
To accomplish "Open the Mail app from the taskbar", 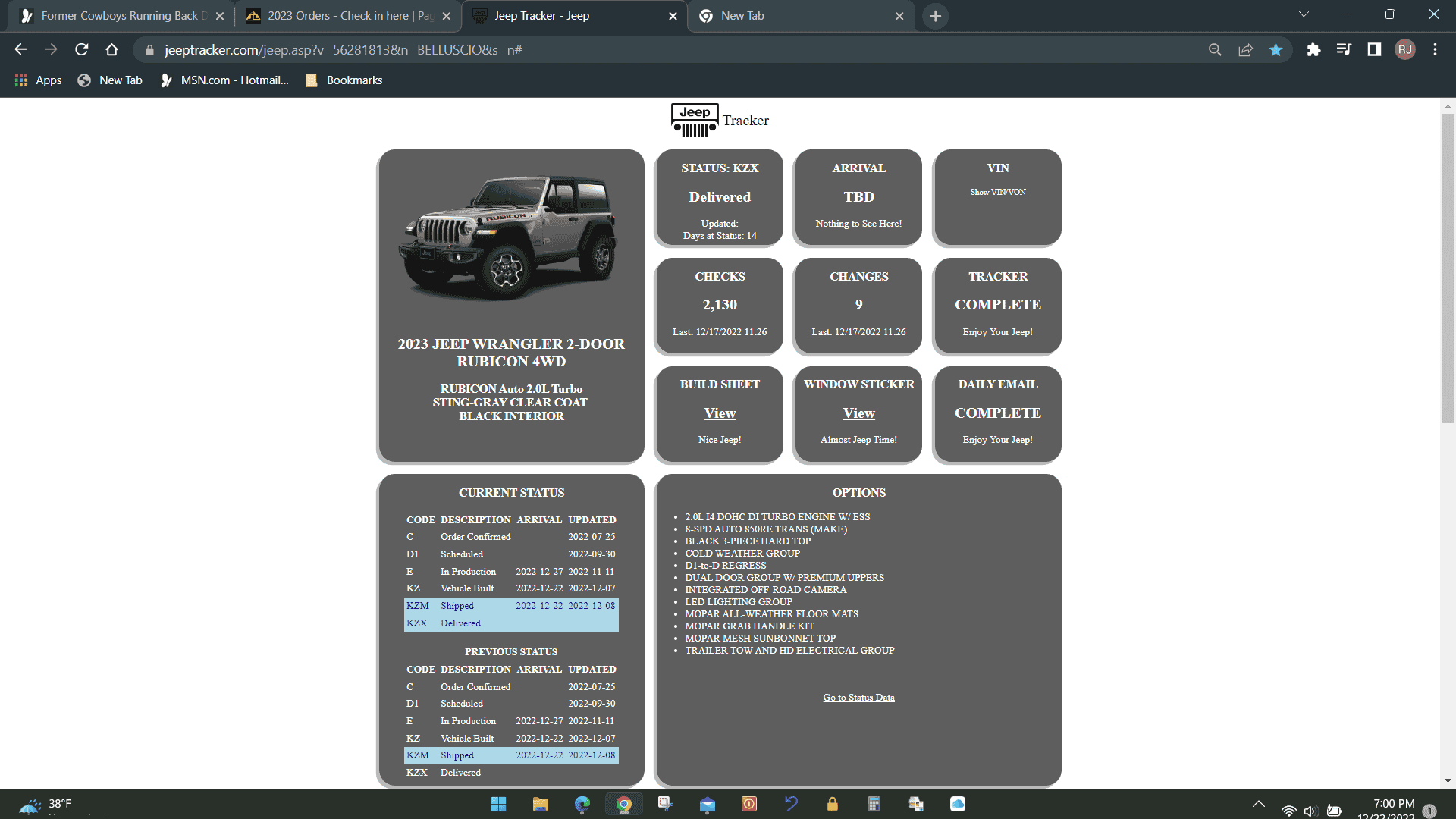I will tap(707, 804).
